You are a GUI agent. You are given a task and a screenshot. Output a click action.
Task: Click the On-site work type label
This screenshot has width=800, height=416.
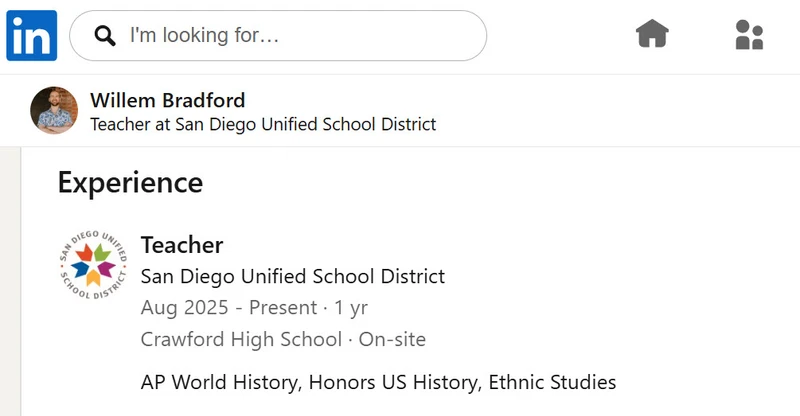tap(392, 339)
